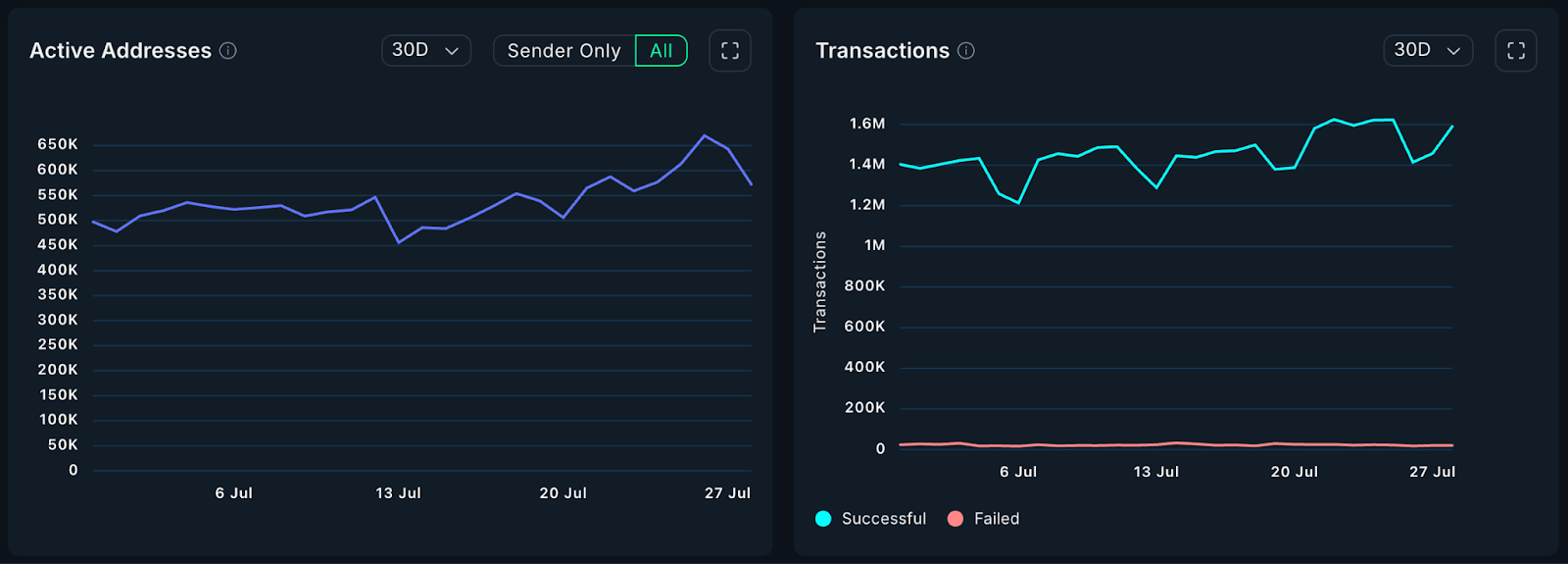Click the Active Addresses heading text

pyautogui.click(x=121, y=51)
